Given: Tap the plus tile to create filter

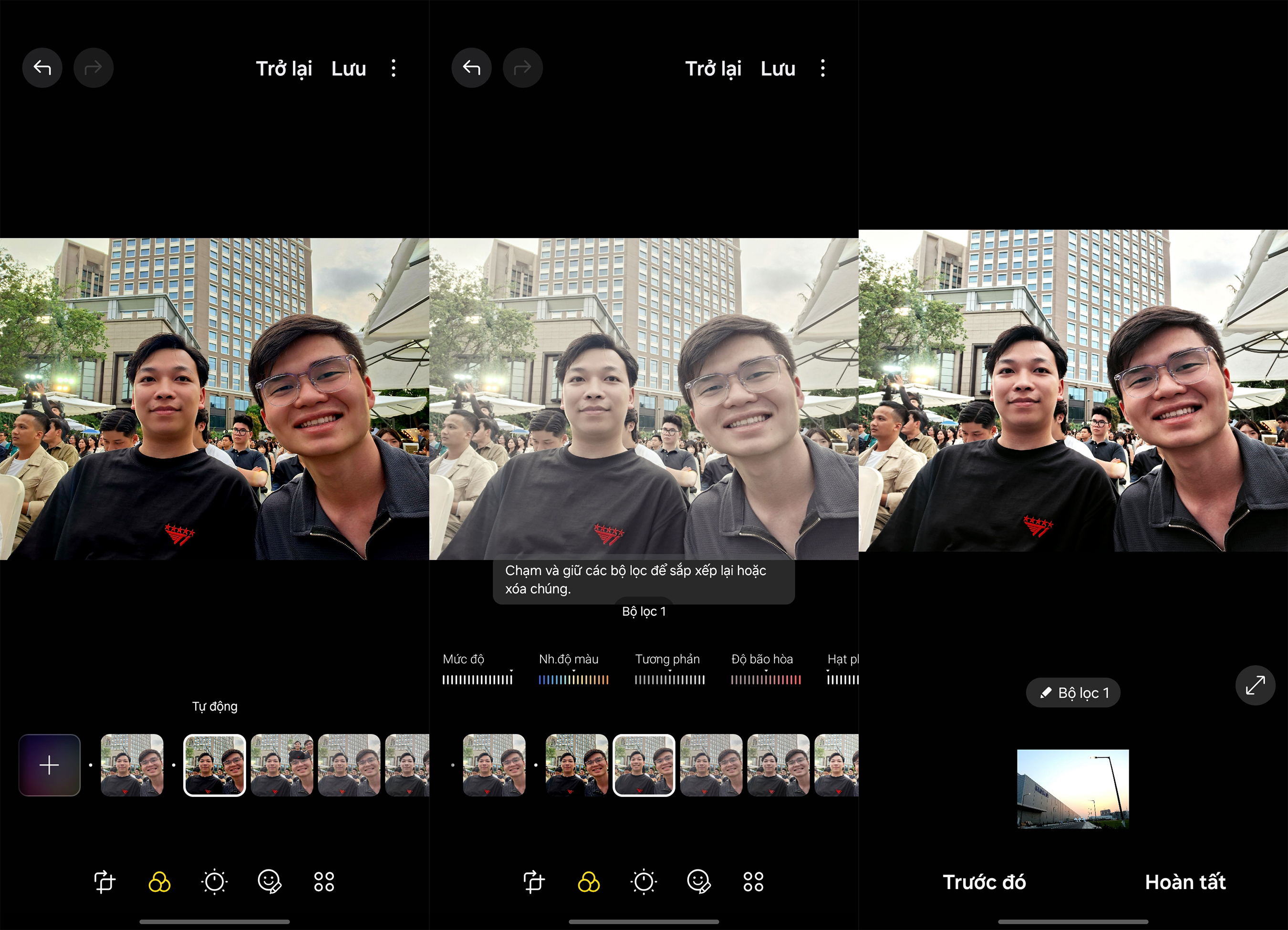Looking at the screenshot, I should [50, 765].
